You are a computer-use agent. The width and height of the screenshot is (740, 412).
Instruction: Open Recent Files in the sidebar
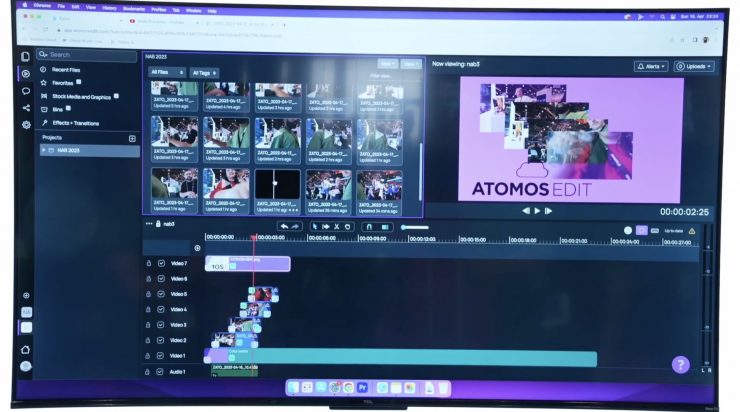66,70
